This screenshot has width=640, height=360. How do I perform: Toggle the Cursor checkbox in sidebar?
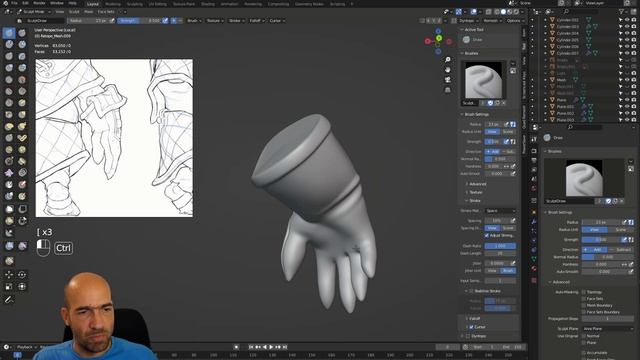coord(471,327)
